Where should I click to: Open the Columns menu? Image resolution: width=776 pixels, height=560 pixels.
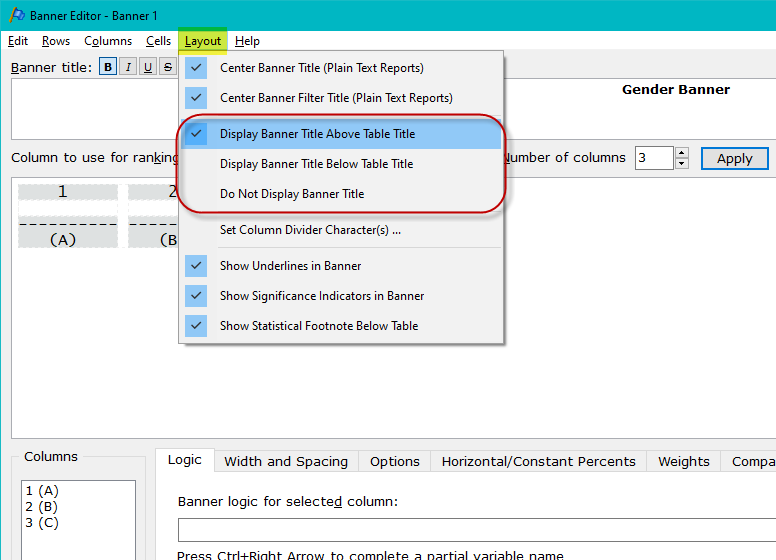tap(108, 41)
